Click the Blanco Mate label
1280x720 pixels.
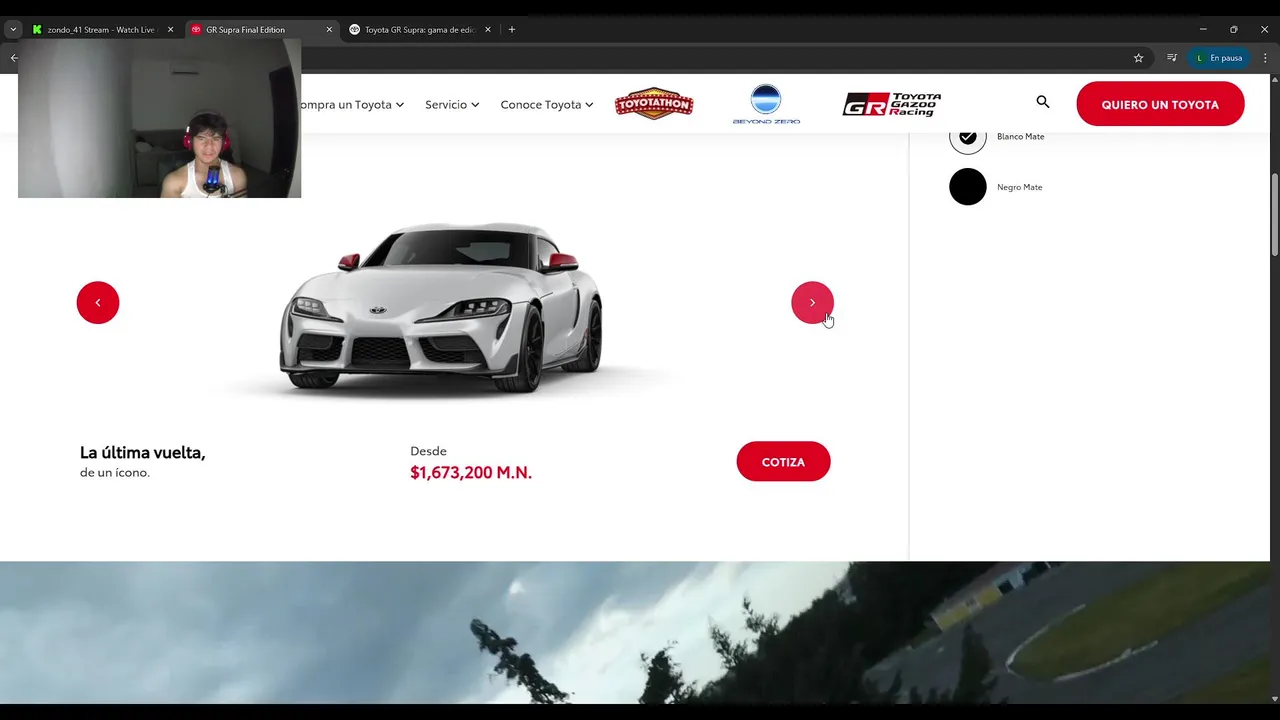1020,137
